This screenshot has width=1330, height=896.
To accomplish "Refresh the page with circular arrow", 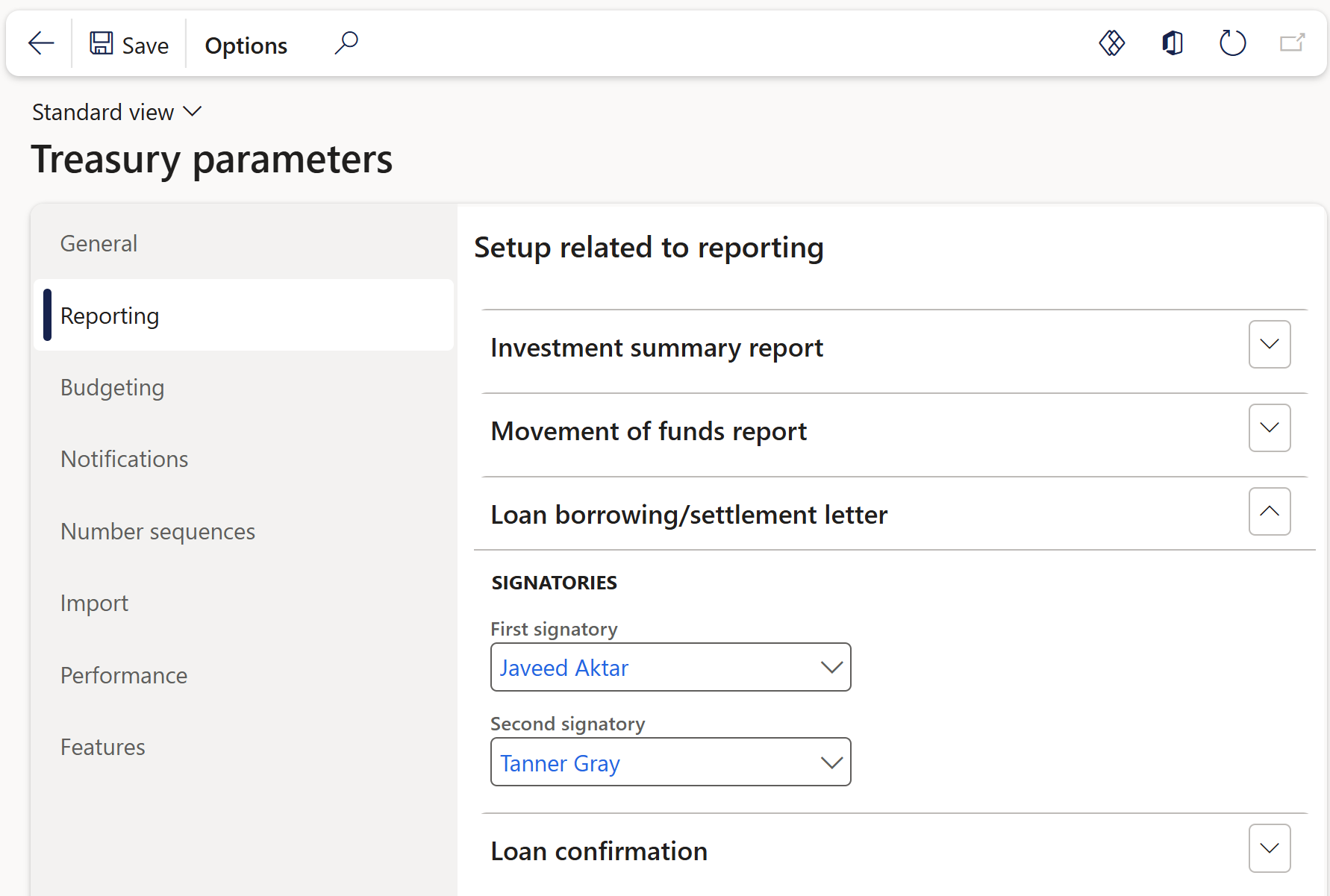I will point(1233,43).
